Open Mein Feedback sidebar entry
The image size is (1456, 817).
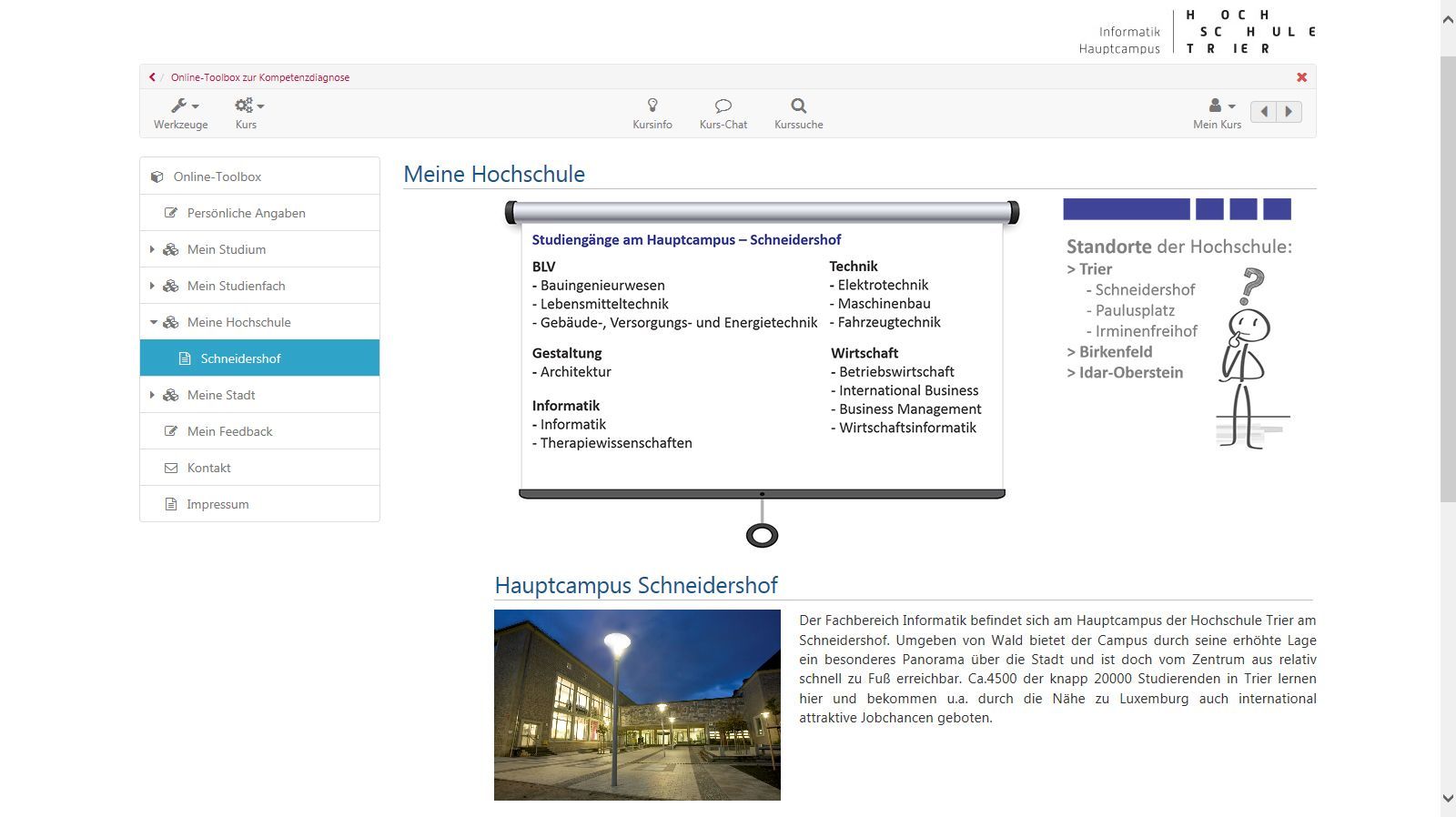(259, 431)
